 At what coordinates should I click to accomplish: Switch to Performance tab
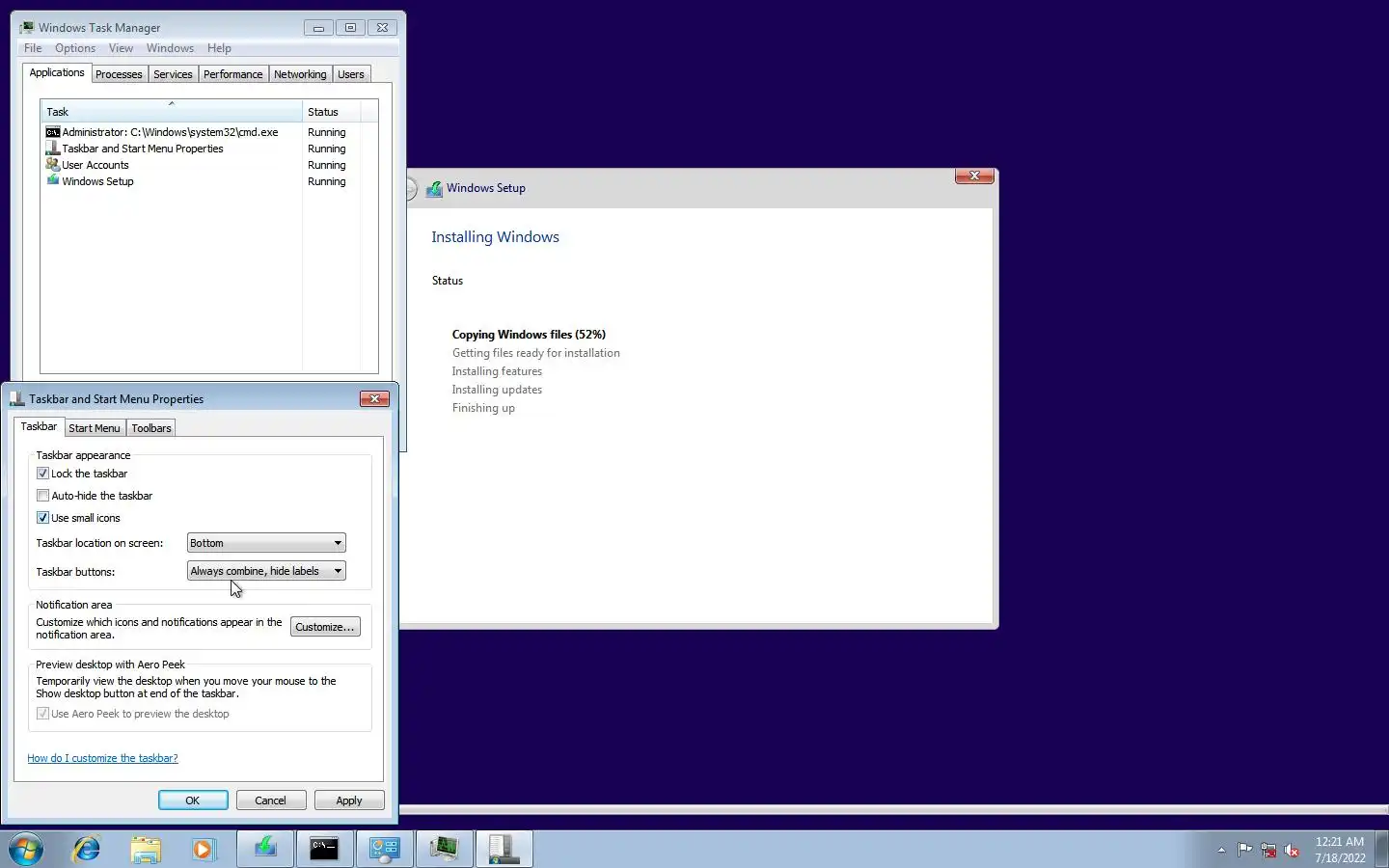click(x=232, y=74)
